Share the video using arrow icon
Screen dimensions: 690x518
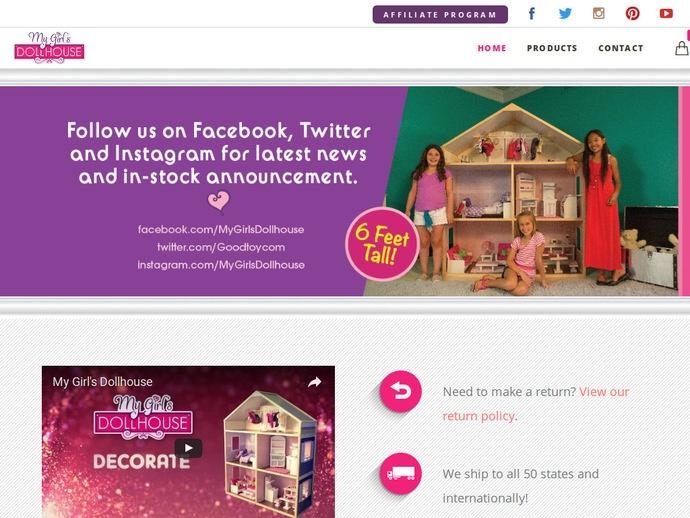[314, 382]
